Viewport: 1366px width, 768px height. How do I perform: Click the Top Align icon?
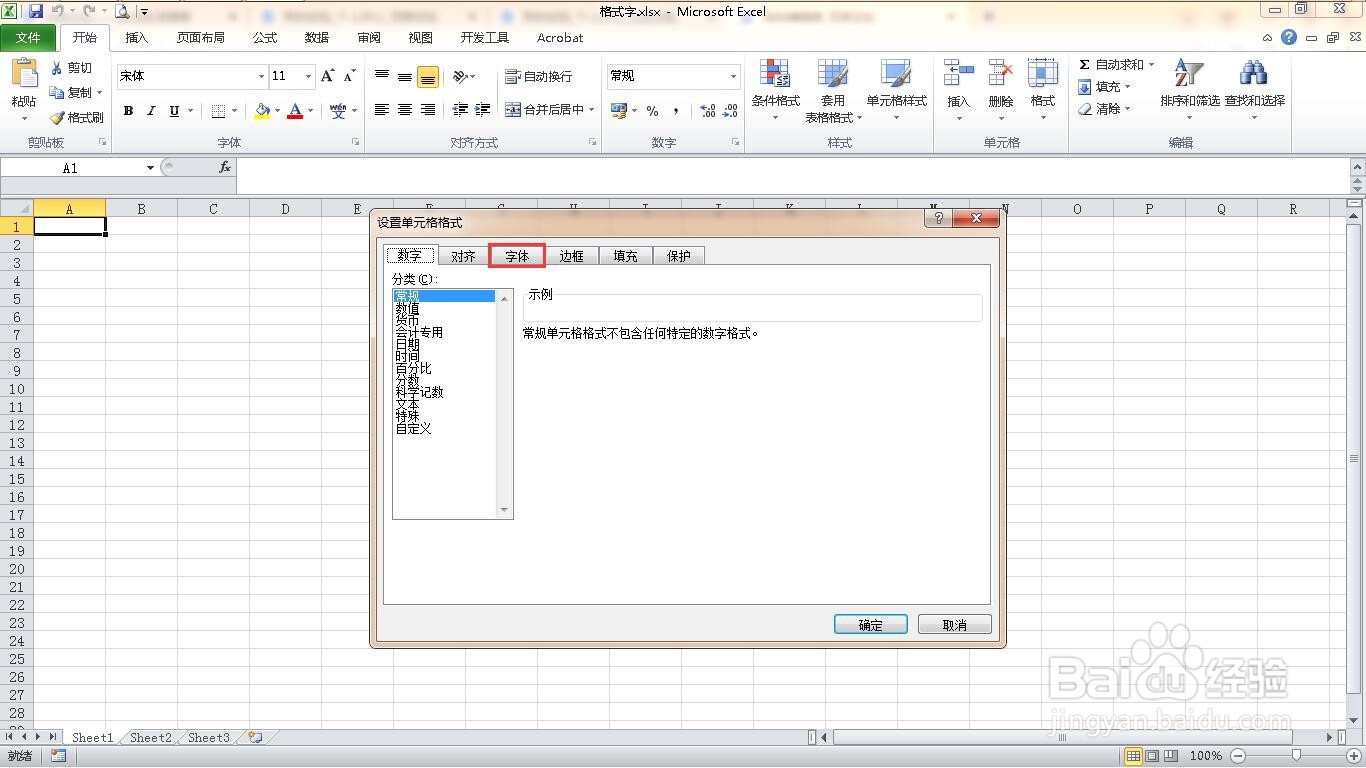click(382, 76)
